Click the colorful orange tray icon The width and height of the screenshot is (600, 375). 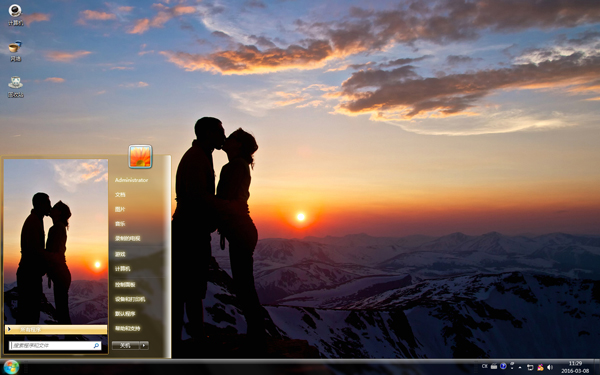[x=540, y=367]
